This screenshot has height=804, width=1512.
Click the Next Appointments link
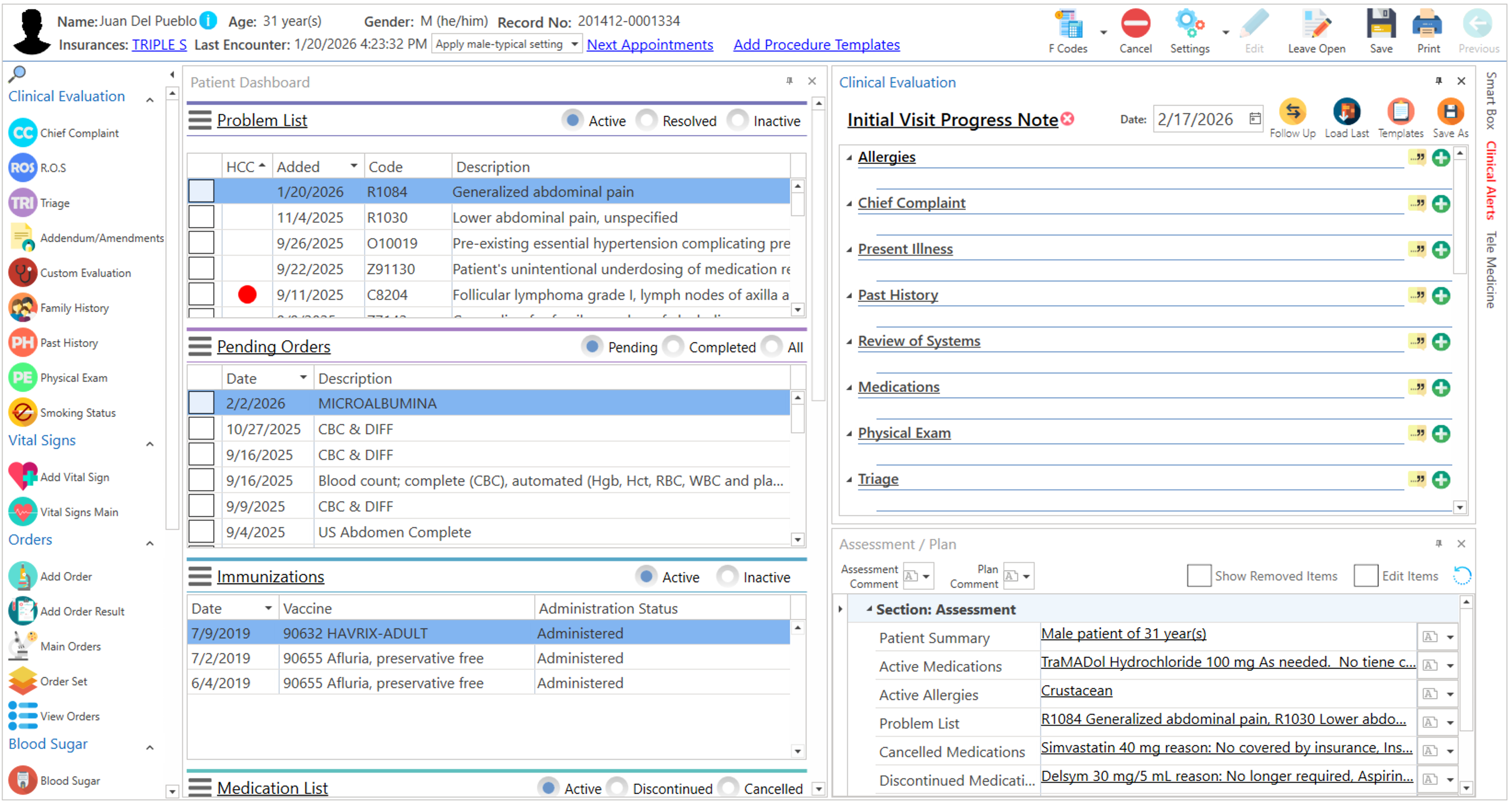[649, 45]
